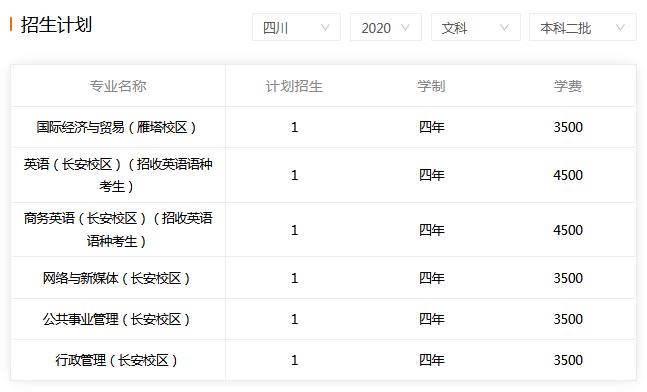Select the 公共事业管理（长安校区） row

click(324, 319)
